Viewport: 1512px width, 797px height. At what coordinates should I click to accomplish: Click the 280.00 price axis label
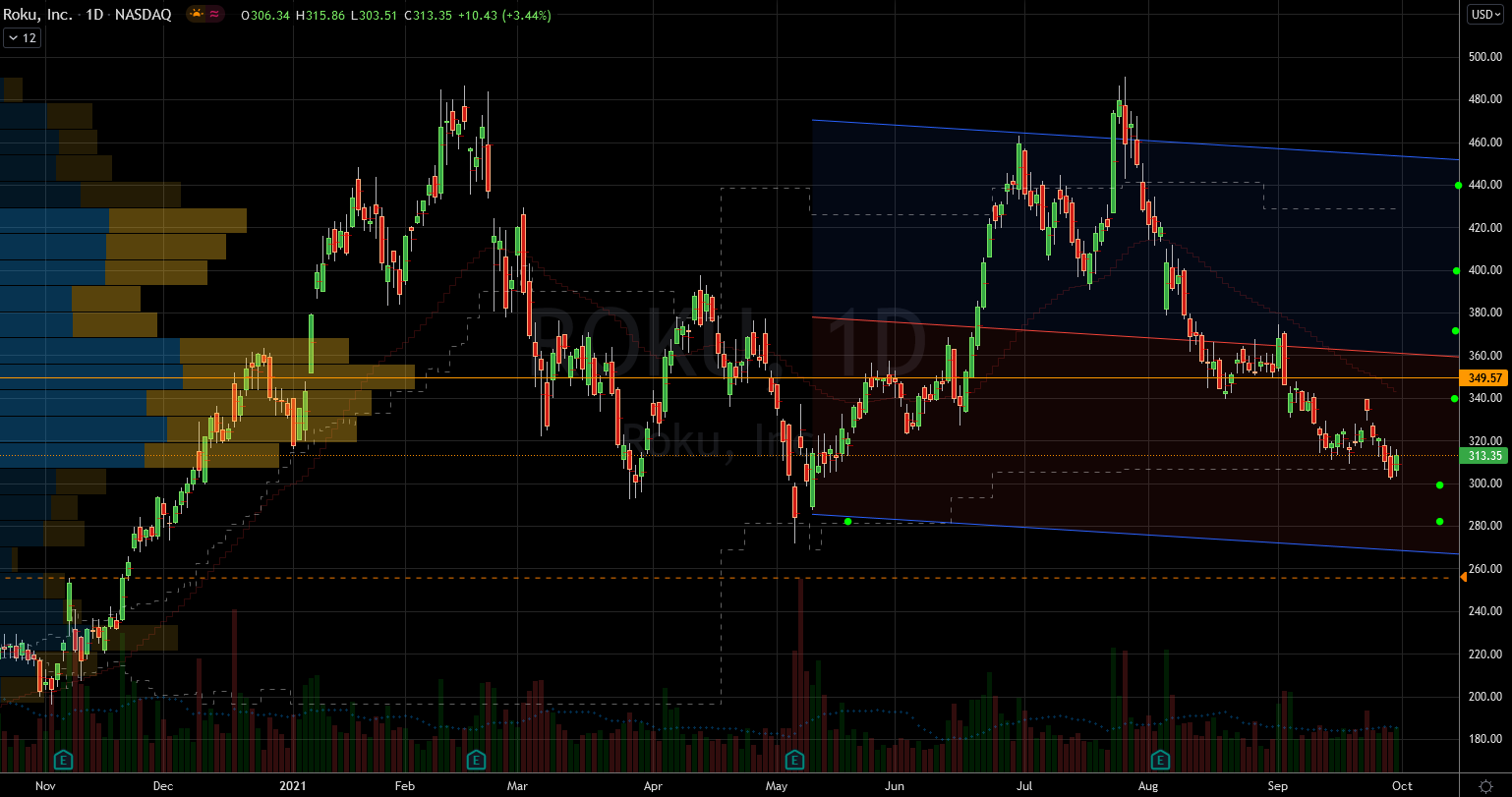(1484, 526)
